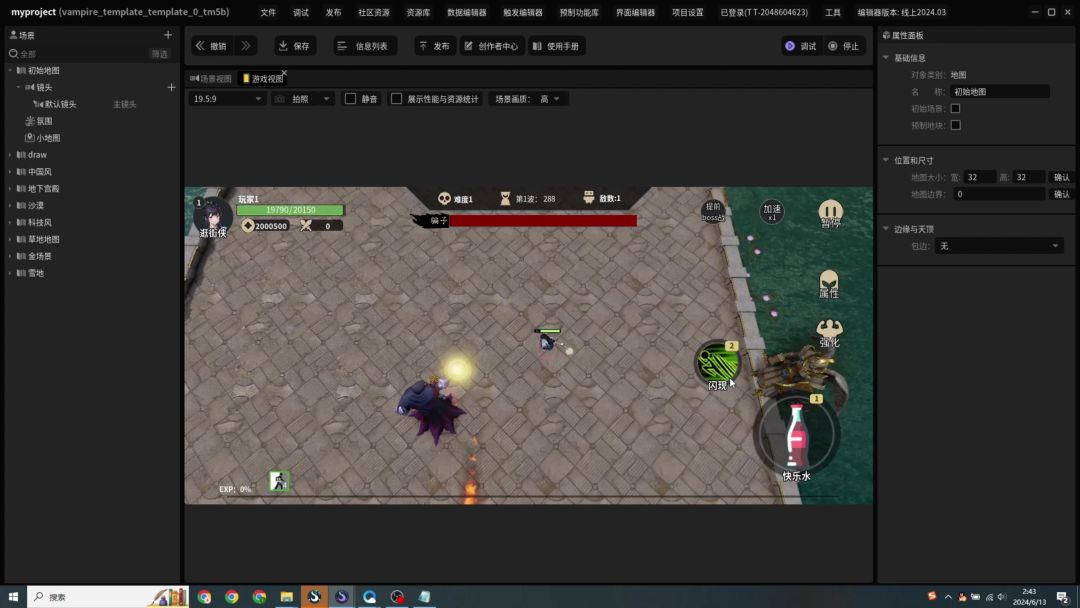Click the 撤销 (undo) toolbar button
Screen dimensions: 1080x608
tap(211, 46)
